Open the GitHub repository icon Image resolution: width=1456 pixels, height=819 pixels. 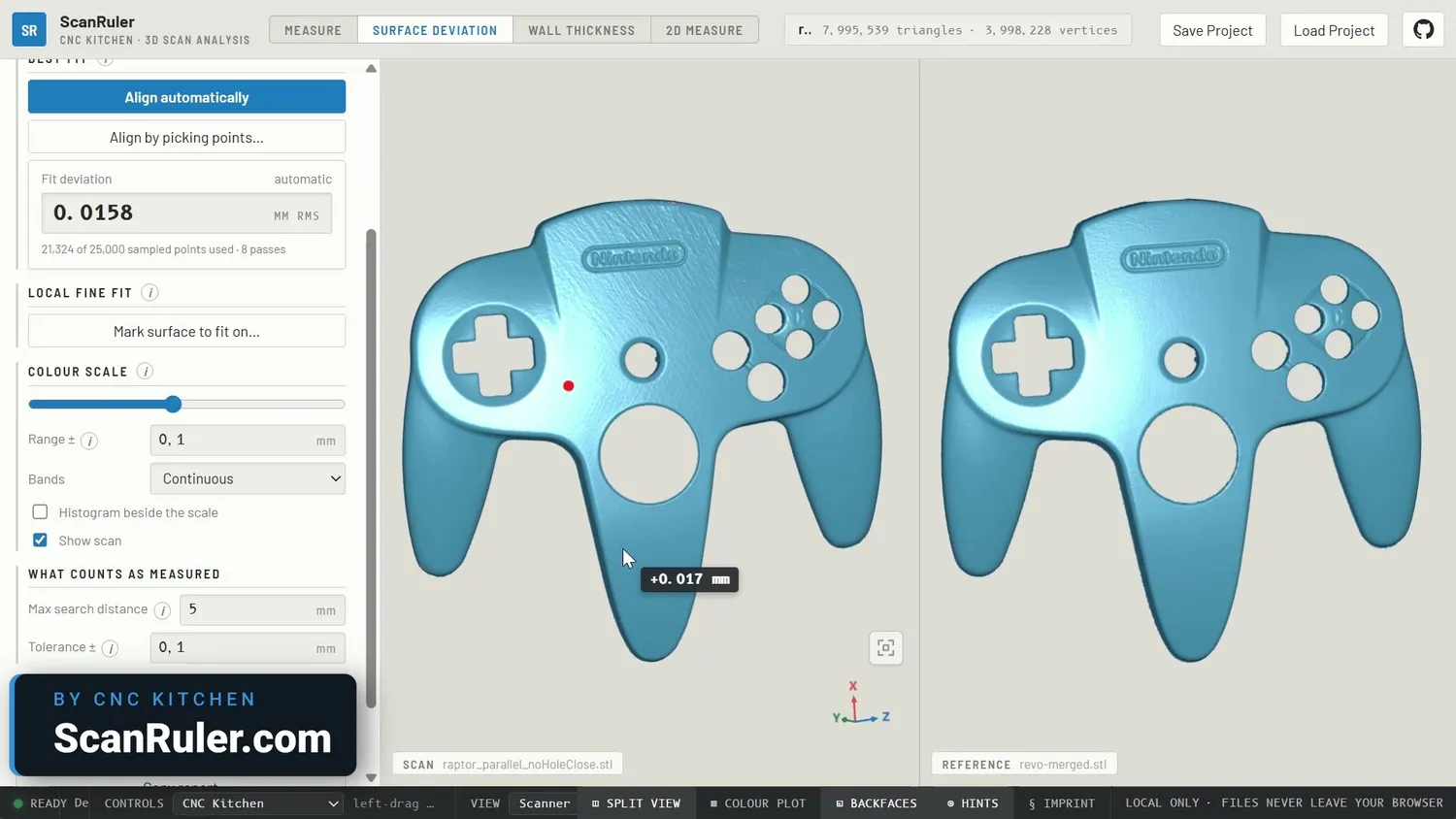click(1423, 30)
